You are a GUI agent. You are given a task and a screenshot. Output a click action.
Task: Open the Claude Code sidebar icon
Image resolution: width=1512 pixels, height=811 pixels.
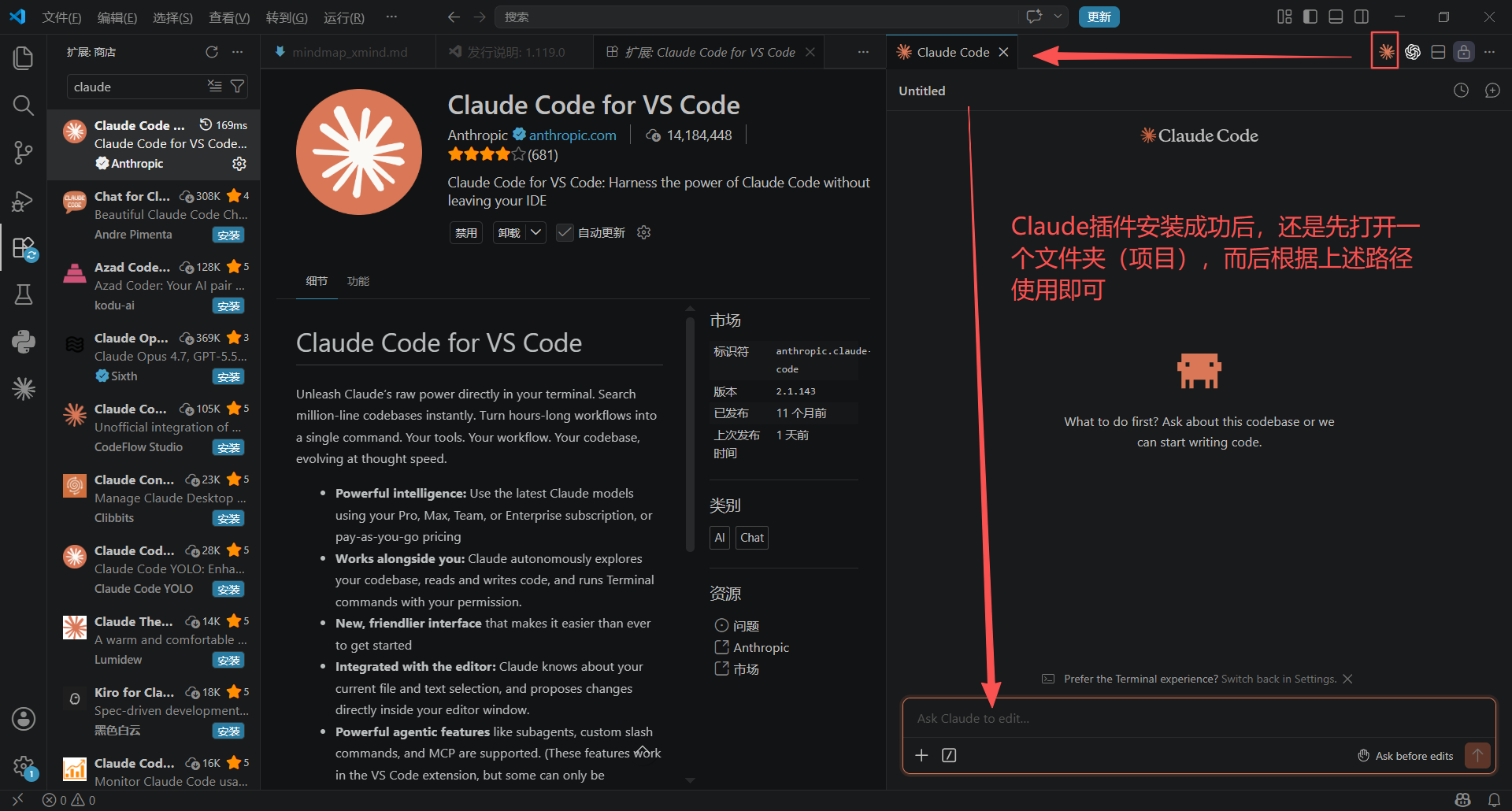click(24, 388)
